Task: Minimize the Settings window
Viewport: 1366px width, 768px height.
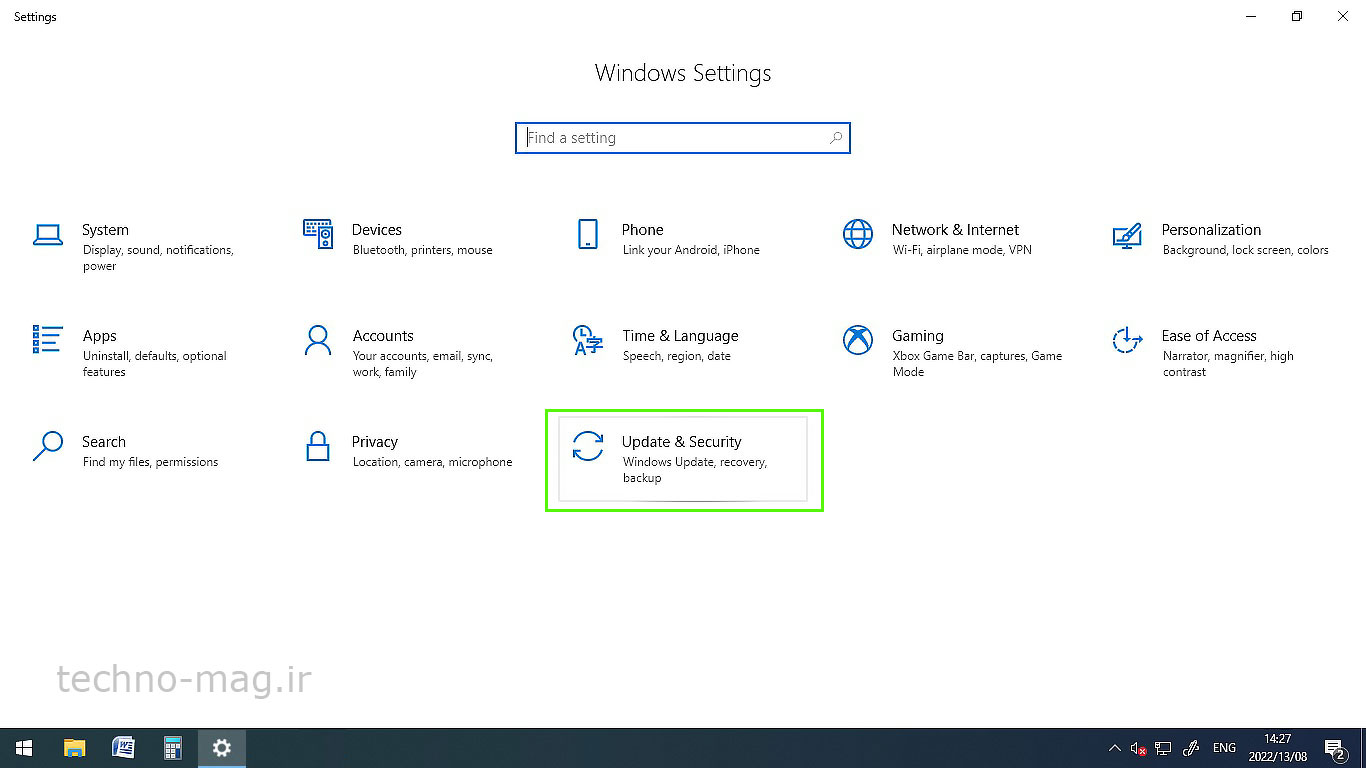Action: tap(1251, 16)
